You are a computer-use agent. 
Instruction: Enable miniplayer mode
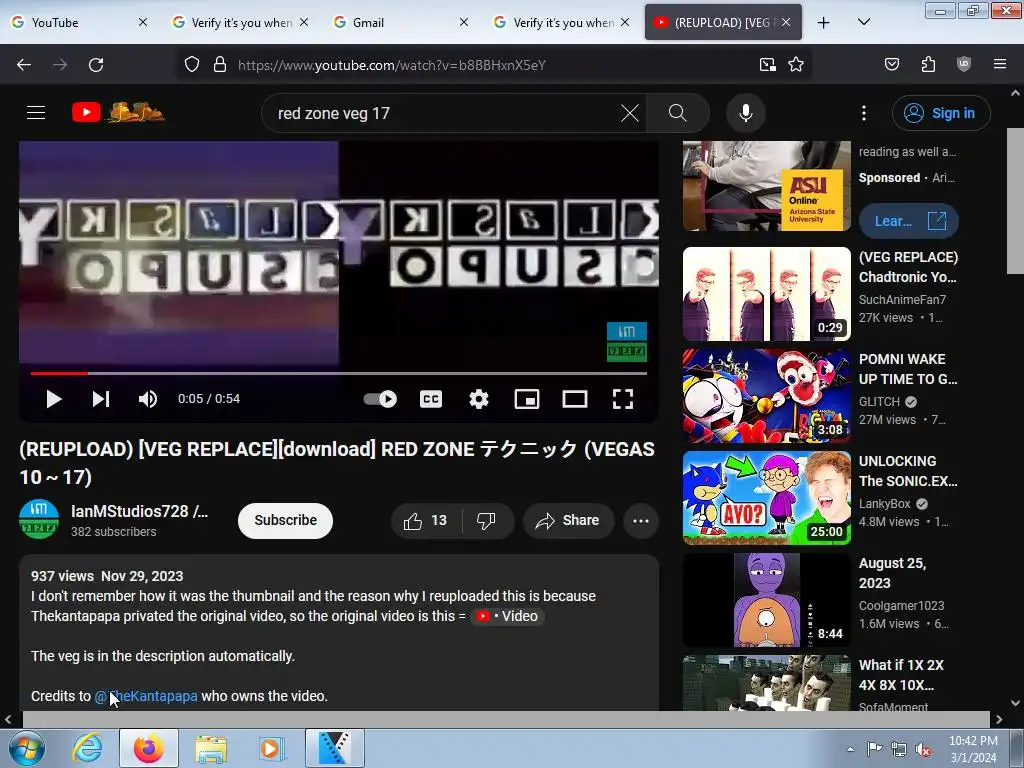(x=527, y=399)
